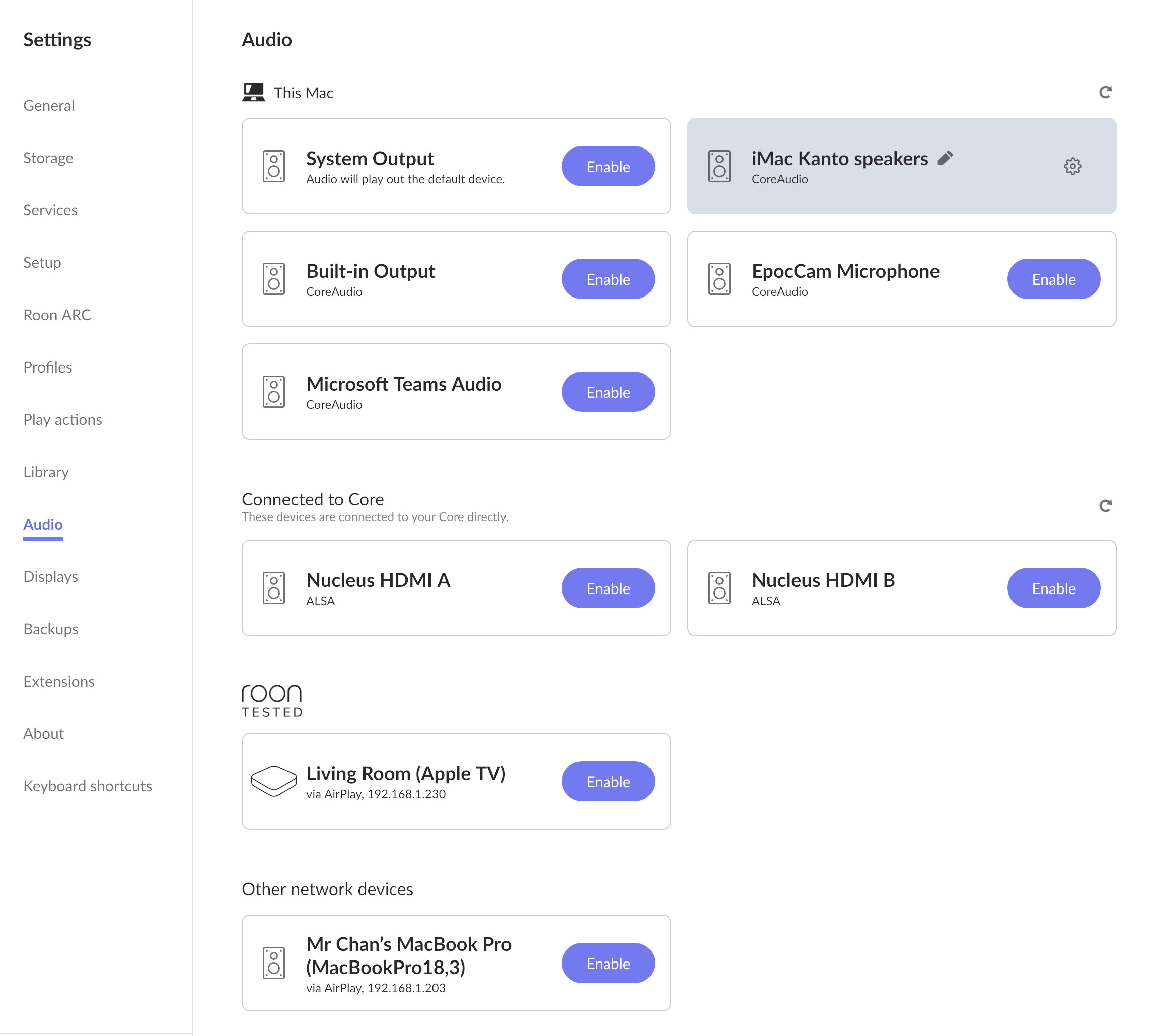Click the This Mac laptop icon
The height and width of the screenshot is (1036, 1155).
(x=253, y=92)
